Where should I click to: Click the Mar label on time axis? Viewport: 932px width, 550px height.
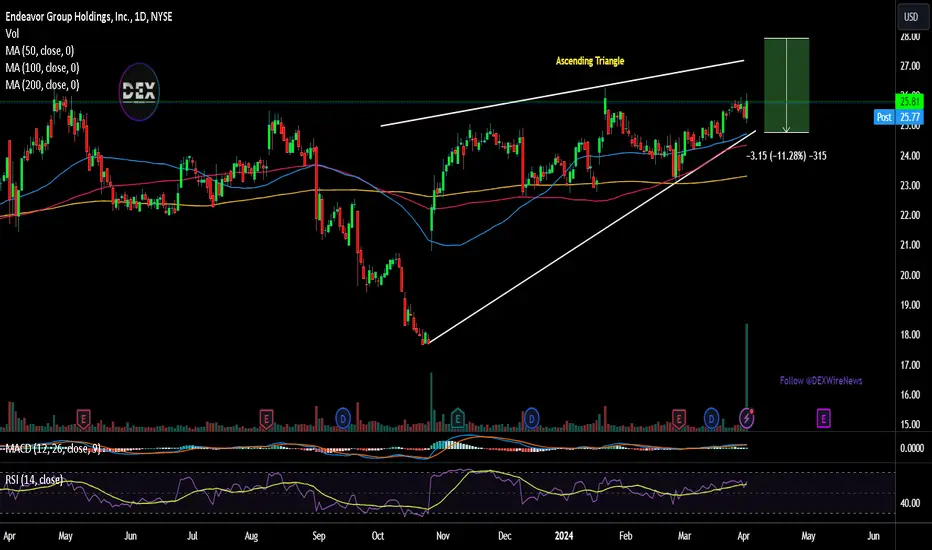[684, 536]
